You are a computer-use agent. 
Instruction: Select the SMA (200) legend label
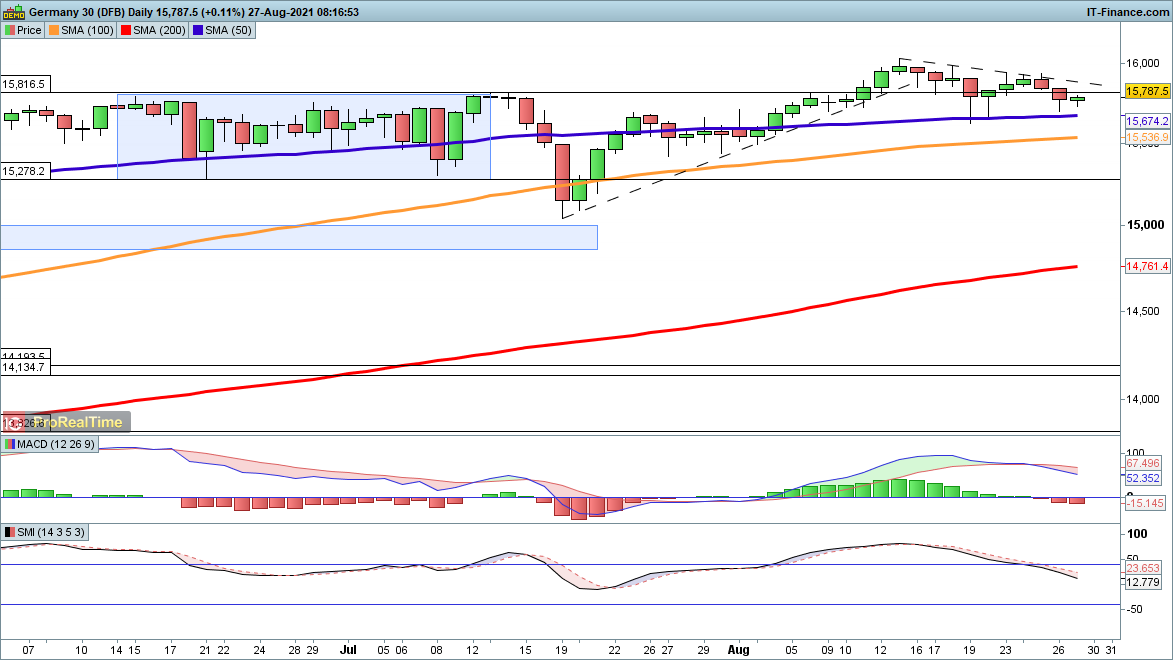[x=160, y=30]
